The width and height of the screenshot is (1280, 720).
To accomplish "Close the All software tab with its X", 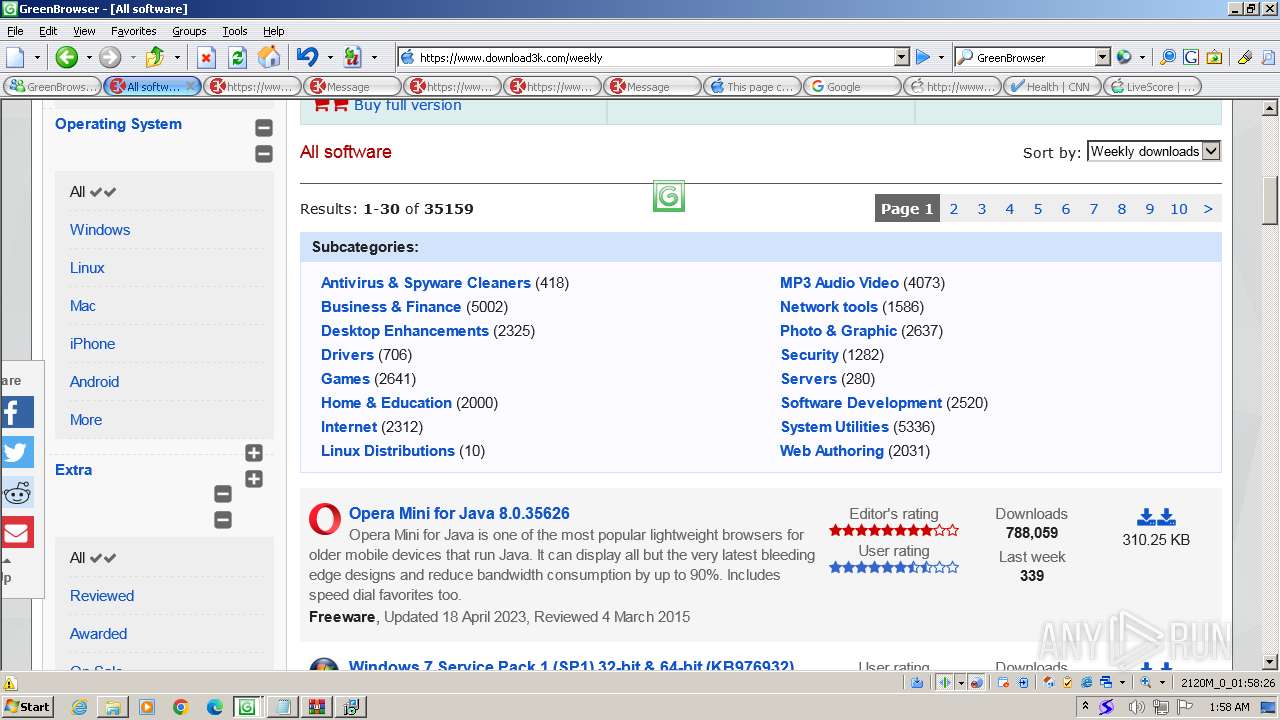I will (191, 86).
